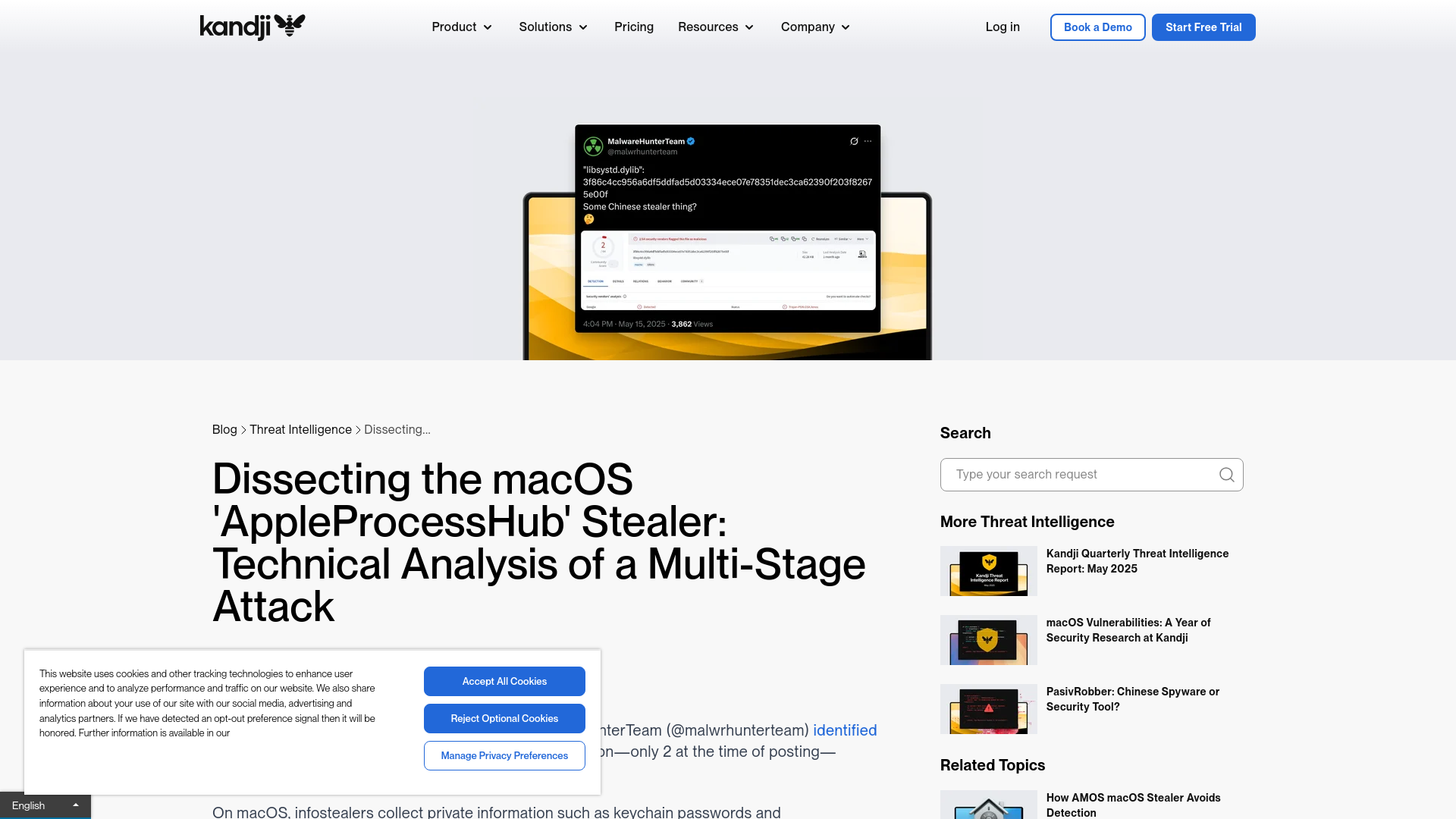Open the Product menu
The width and height of the screenshot is (1456, 819).
462,27
